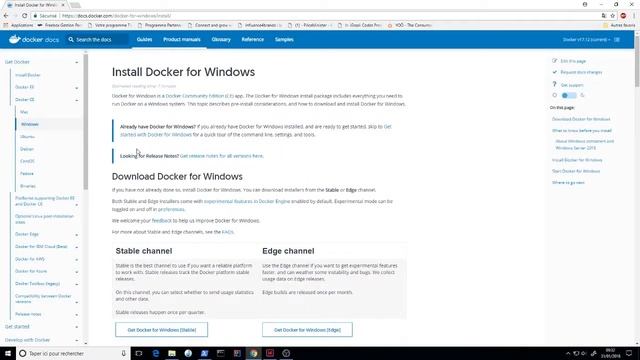Click the Get support question mark icon
Image resolution: width=640 pixels, height=360 pixels.
click(554, 84)
